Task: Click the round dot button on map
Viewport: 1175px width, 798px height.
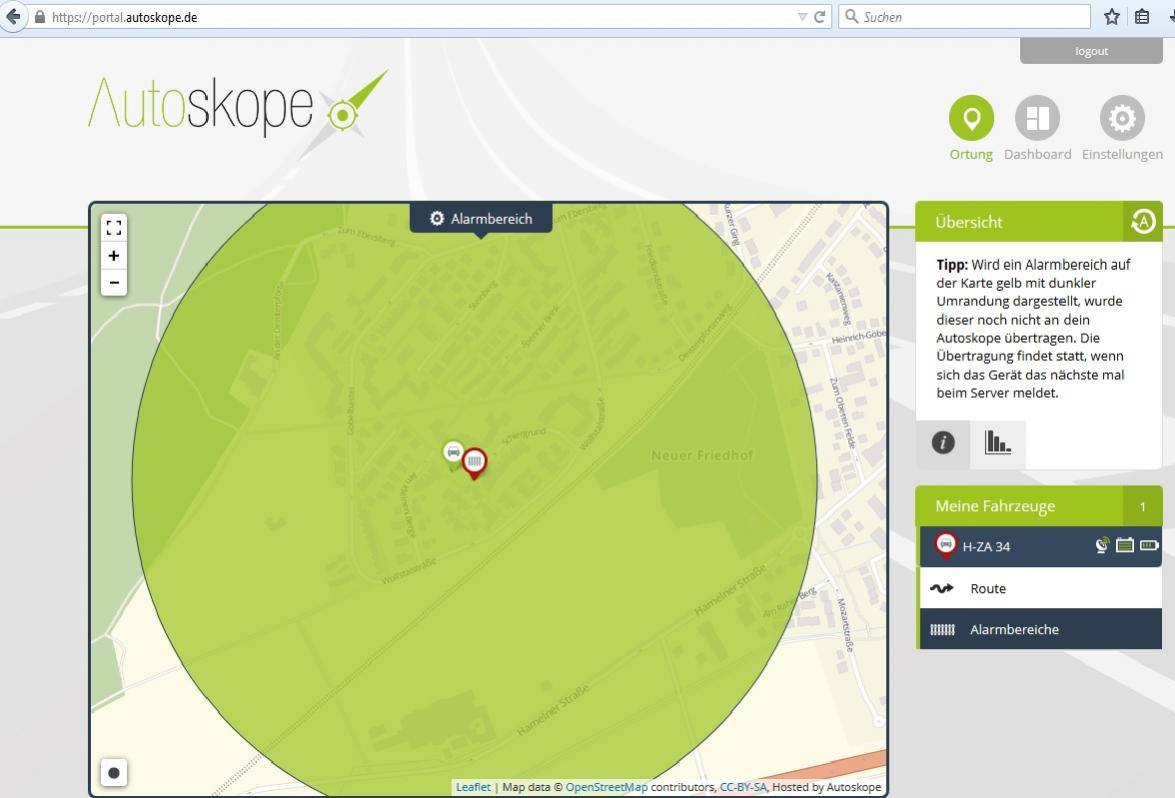Action: click(114, 772)
